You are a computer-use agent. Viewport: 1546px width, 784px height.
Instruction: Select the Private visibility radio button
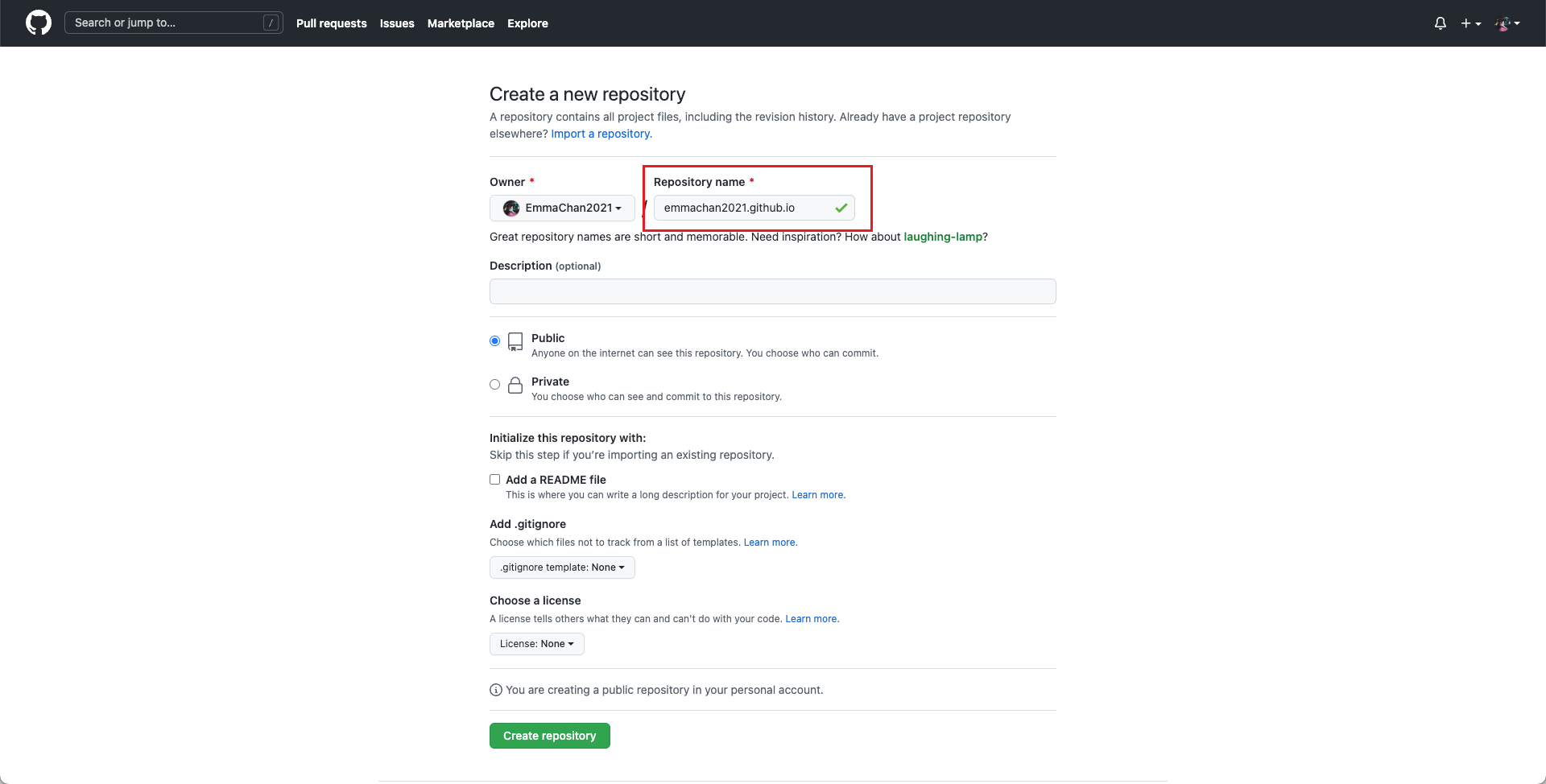tap(495, 385)
